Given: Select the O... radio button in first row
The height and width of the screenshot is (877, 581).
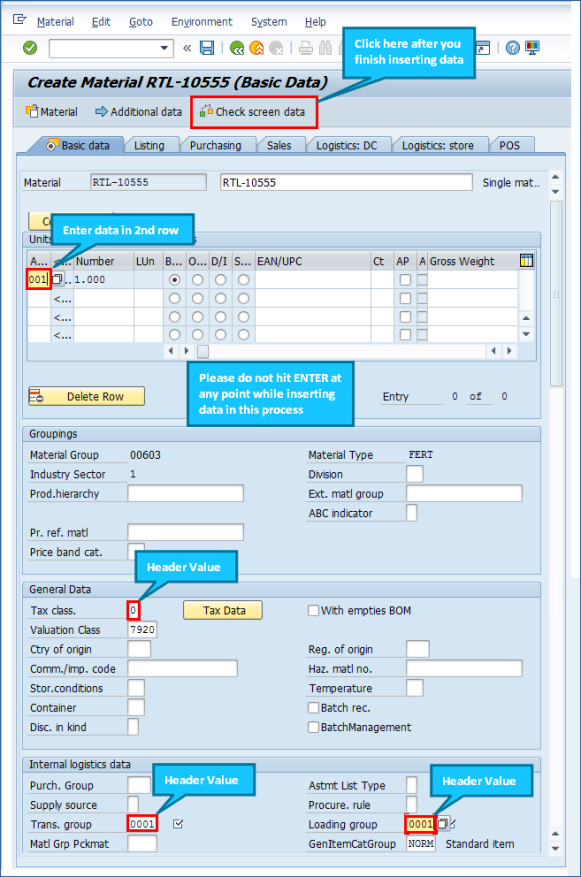Looking at the screenshot, I should point(197,280).
